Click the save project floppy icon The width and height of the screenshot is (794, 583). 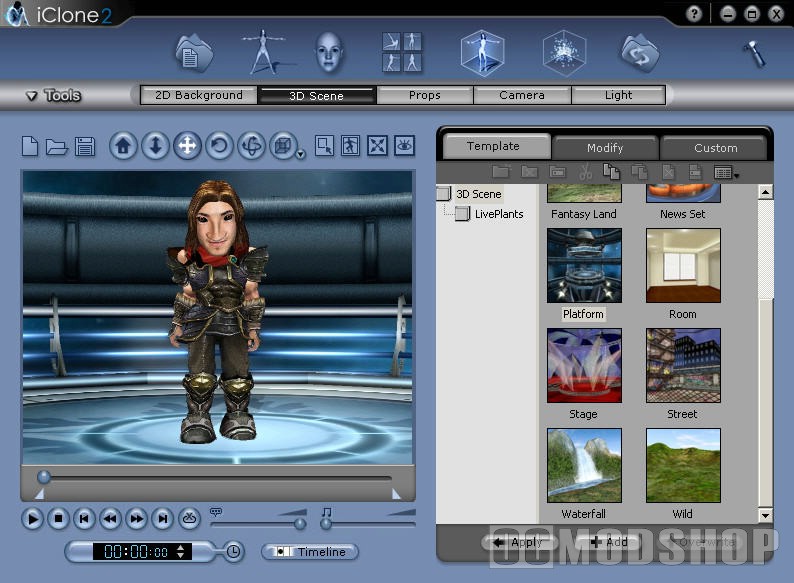85,146
